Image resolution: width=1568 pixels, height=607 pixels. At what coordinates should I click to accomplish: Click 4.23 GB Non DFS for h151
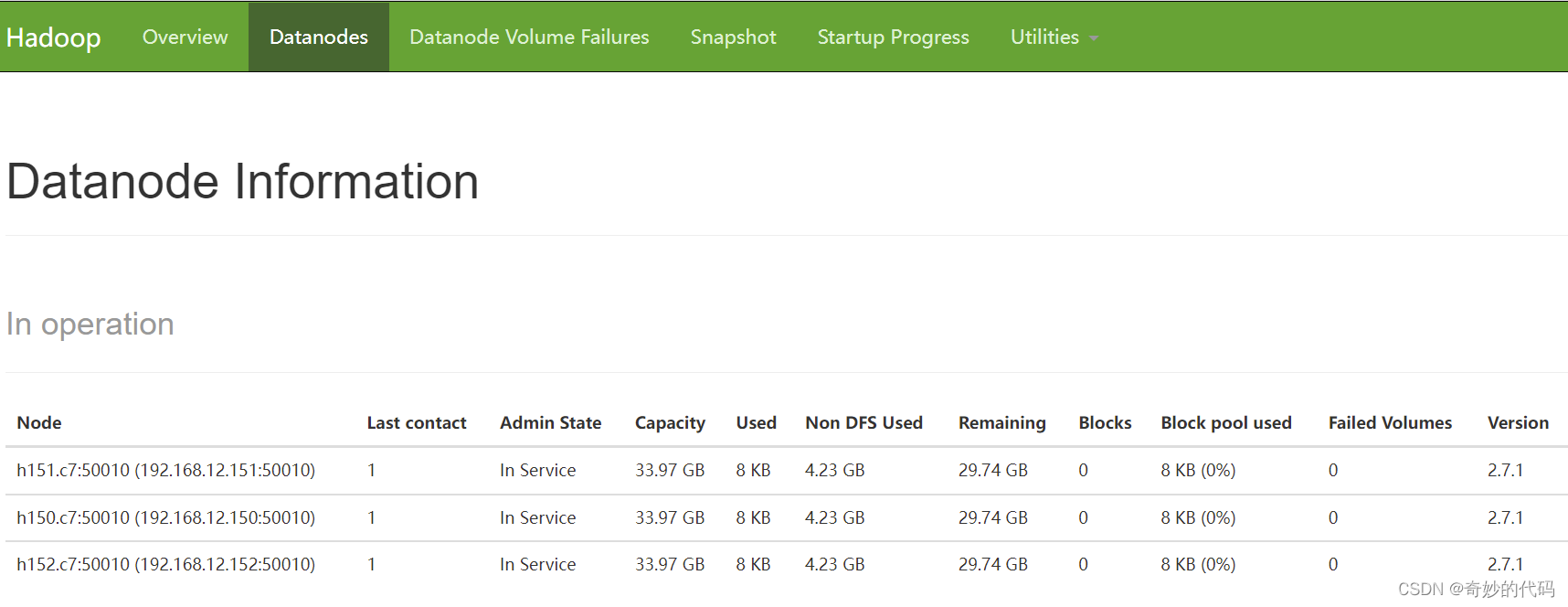(x=834, y=470)
